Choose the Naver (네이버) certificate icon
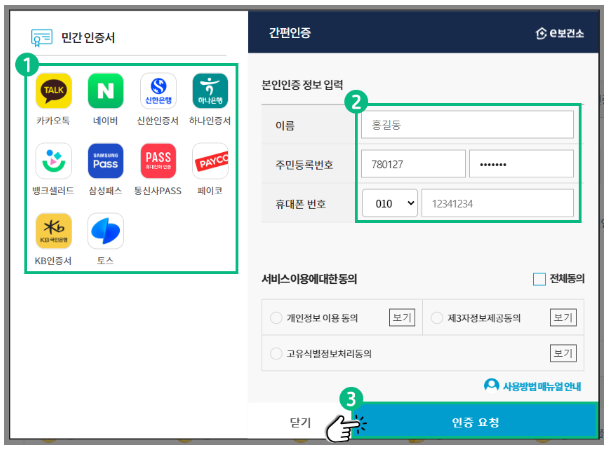The height and width of the screenshot is (450, 606). pyautogui.click(x=106, y=91)
